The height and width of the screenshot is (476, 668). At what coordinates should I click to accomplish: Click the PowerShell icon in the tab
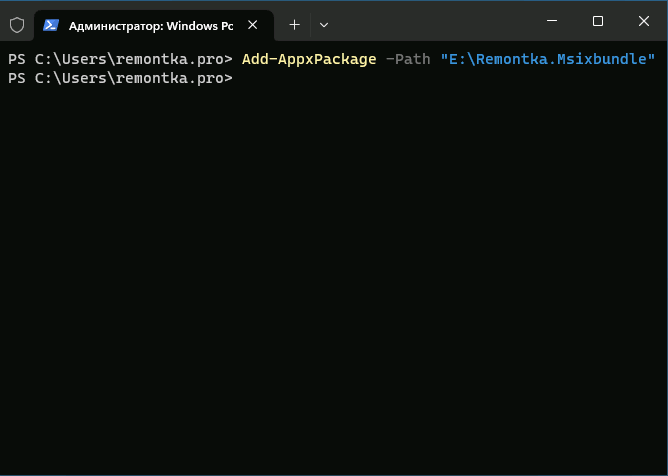coord(51,25)
